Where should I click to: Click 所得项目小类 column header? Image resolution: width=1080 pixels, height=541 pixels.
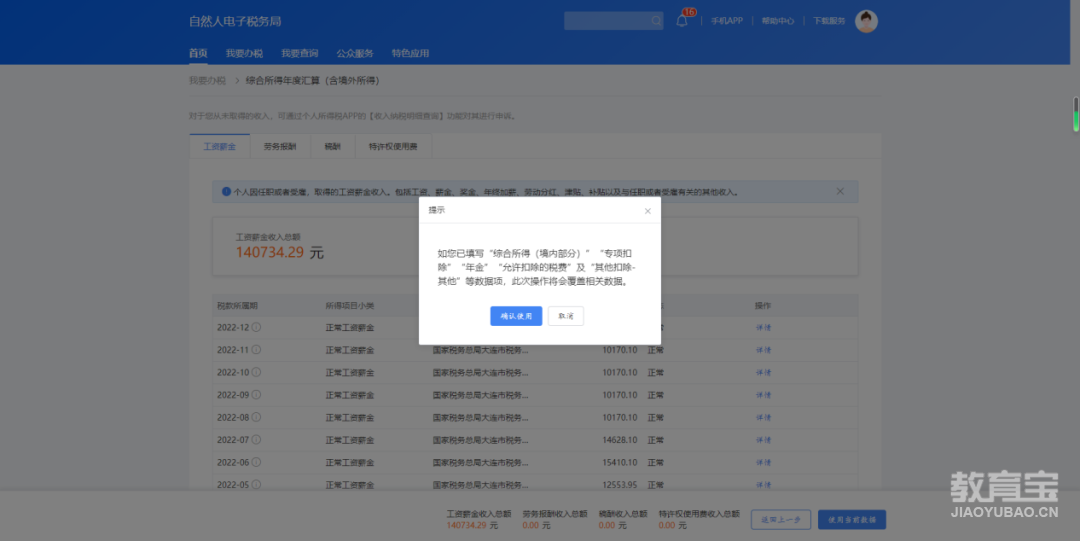coord(350,305)
